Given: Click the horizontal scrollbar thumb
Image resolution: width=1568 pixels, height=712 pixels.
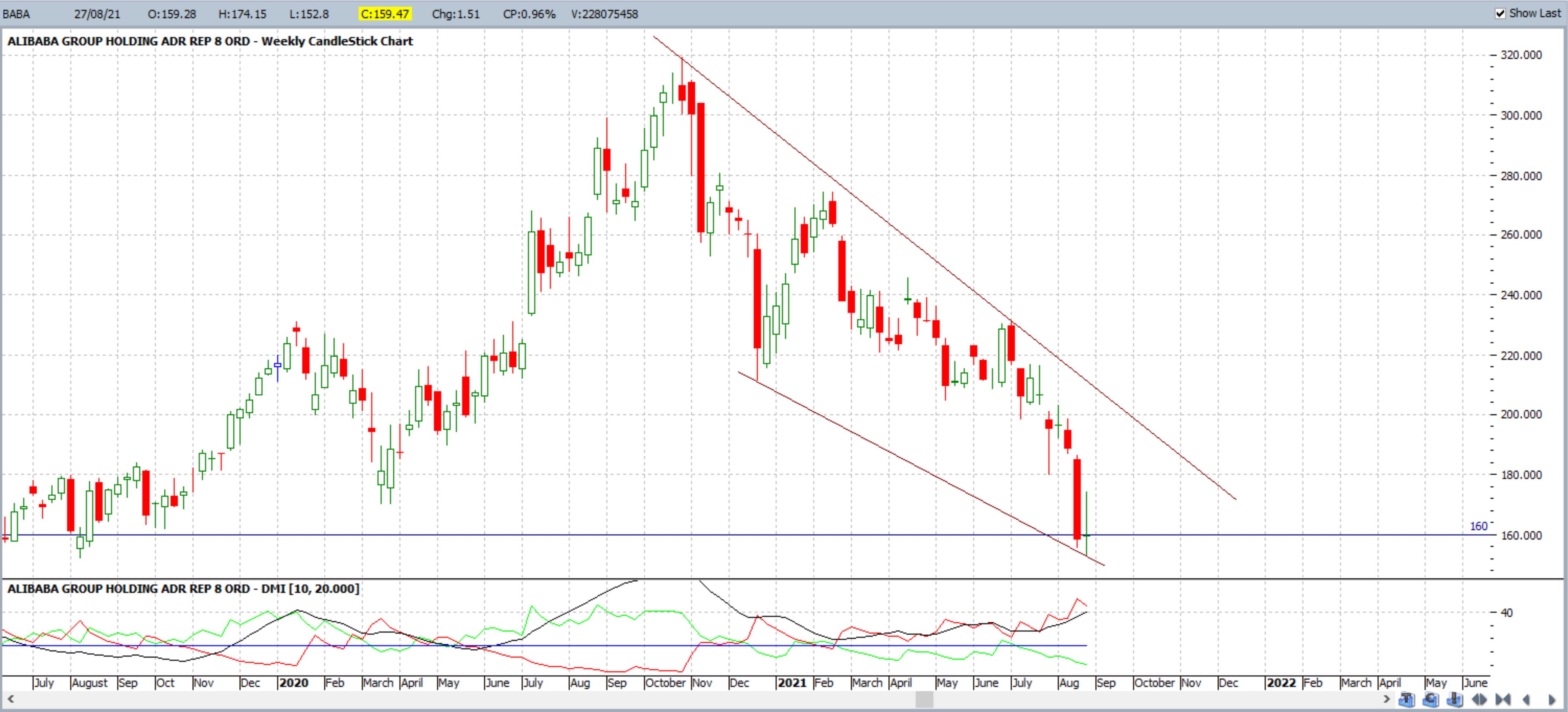Looking at the screenshot, I should [924, 699].
